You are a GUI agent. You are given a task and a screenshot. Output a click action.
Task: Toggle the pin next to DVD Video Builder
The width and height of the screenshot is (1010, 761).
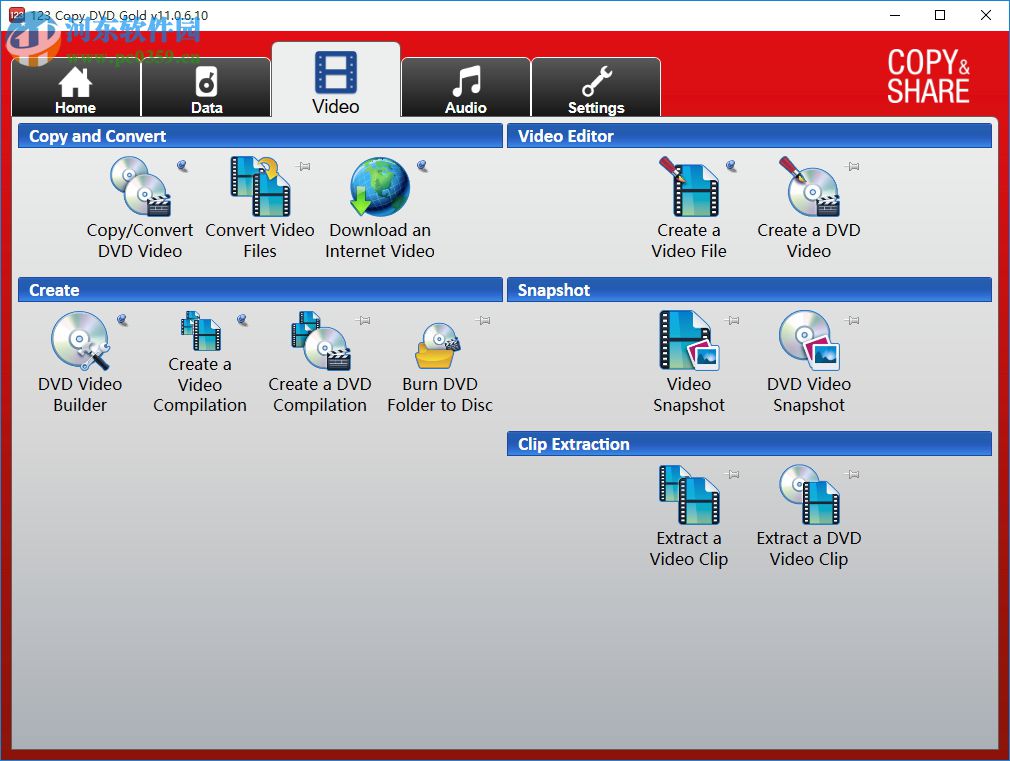[122, 320]
